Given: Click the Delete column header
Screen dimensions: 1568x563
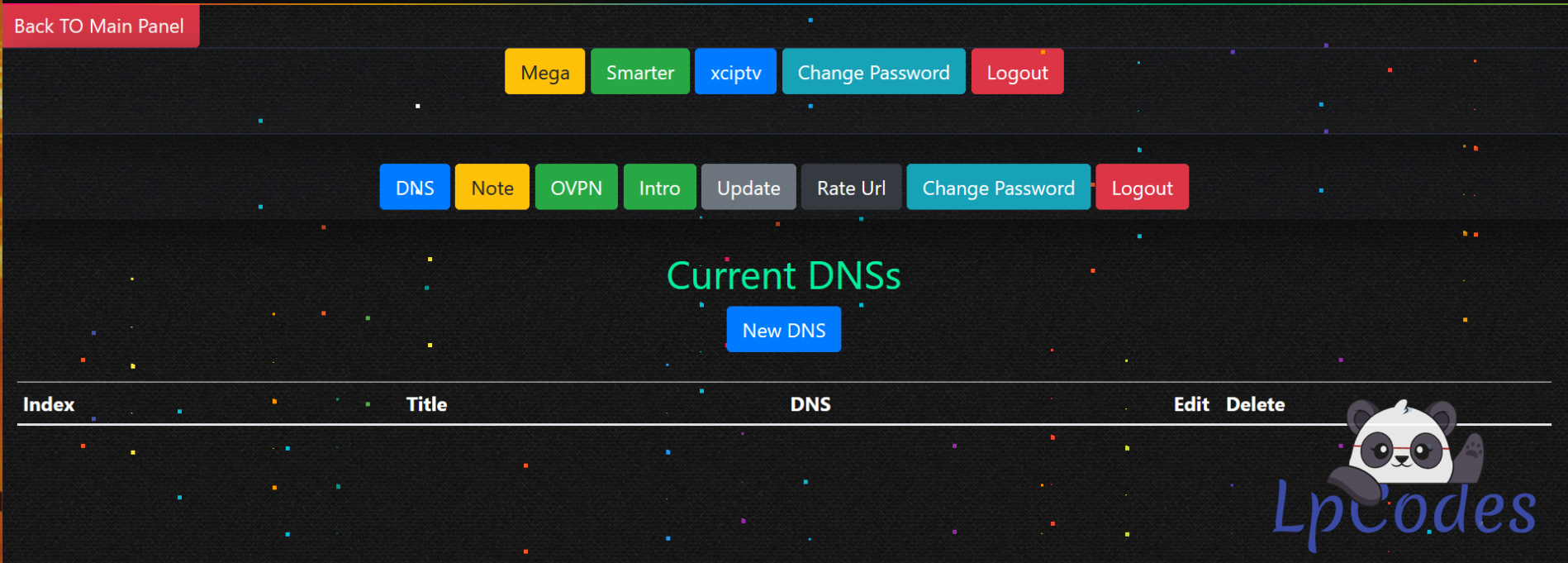Looking at the screenshot, I should [x=1255, y=404].
